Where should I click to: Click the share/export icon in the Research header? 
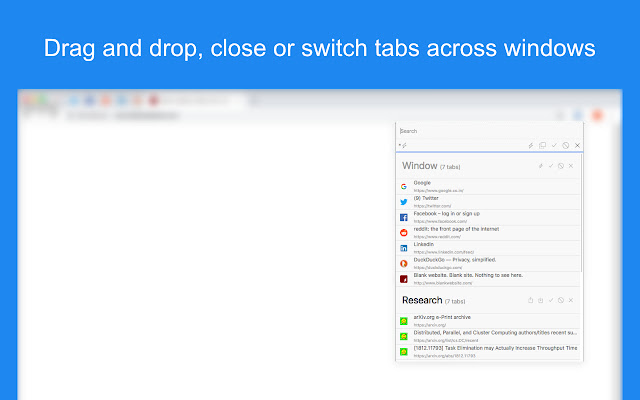(x=531, y=300)
